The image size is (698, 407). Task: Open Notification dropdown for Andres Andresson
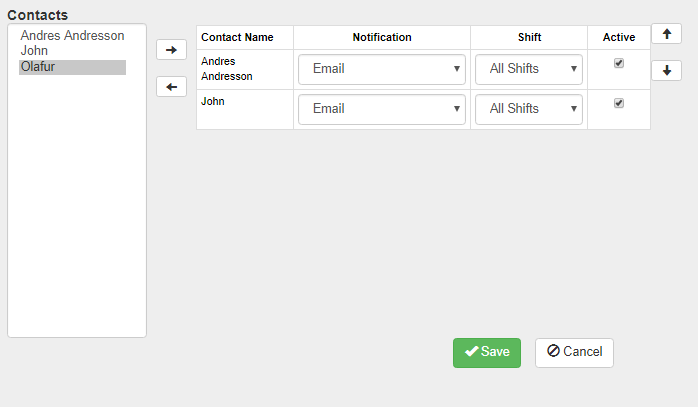click(x=382, y=69)
